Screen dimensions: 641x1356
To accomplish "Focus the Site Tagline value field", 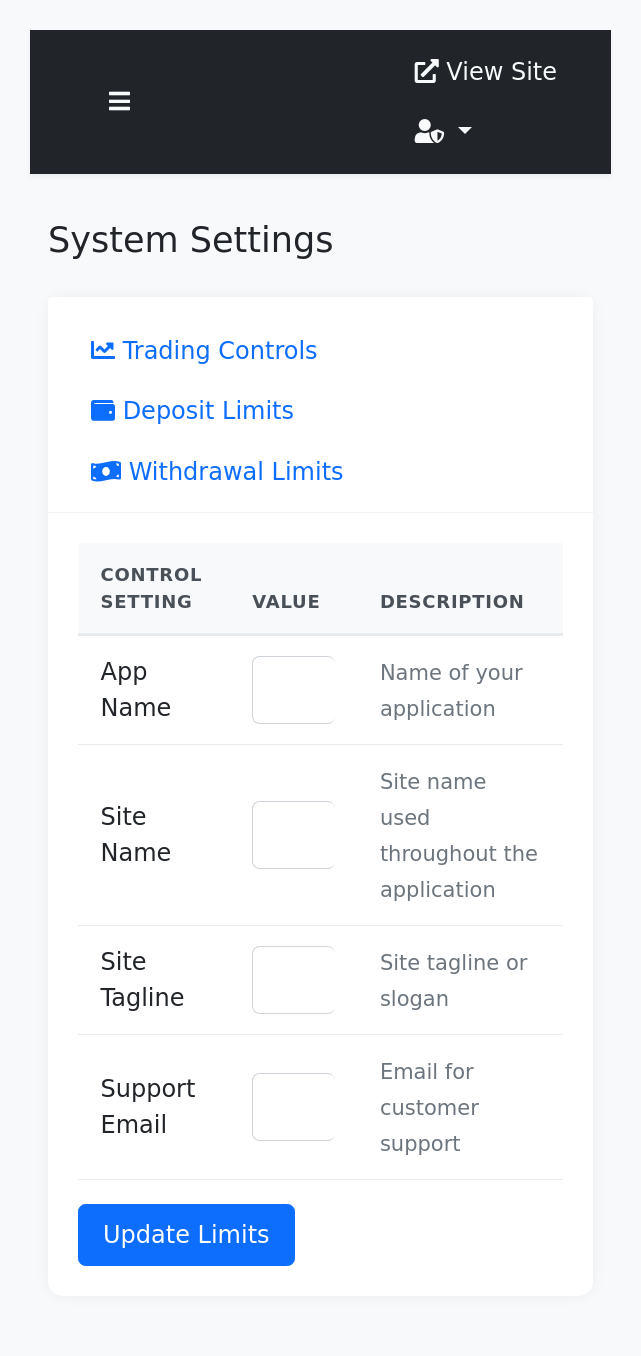I will [293, 980].
